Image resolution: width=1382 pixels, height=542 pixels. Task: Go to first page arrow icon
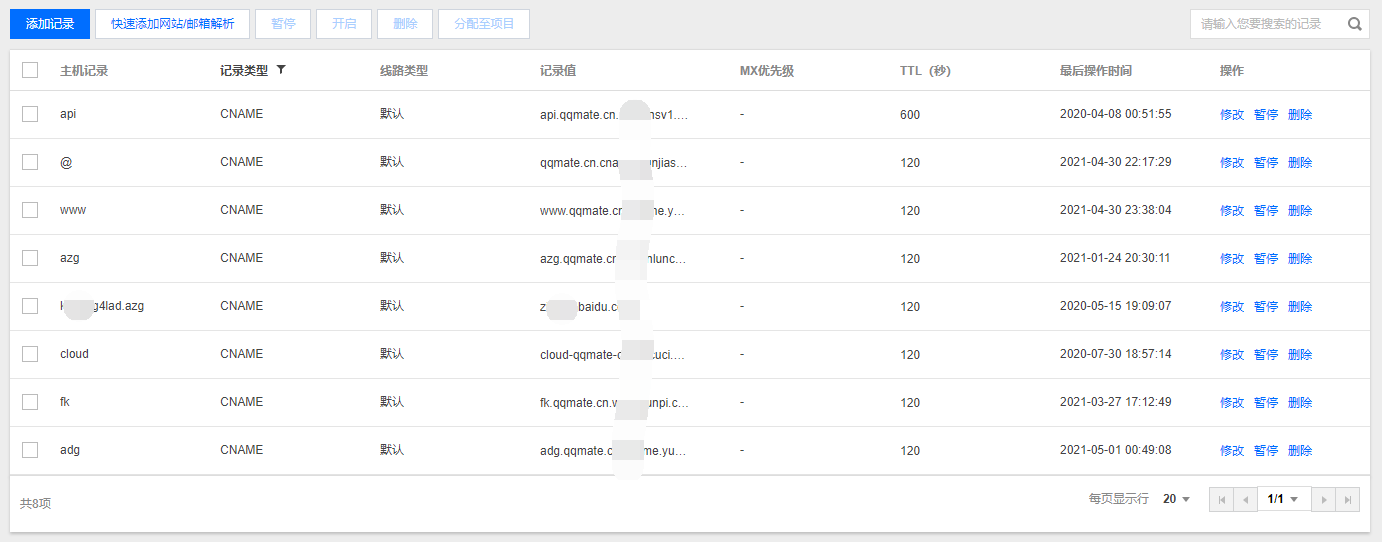click(1221, 499)
